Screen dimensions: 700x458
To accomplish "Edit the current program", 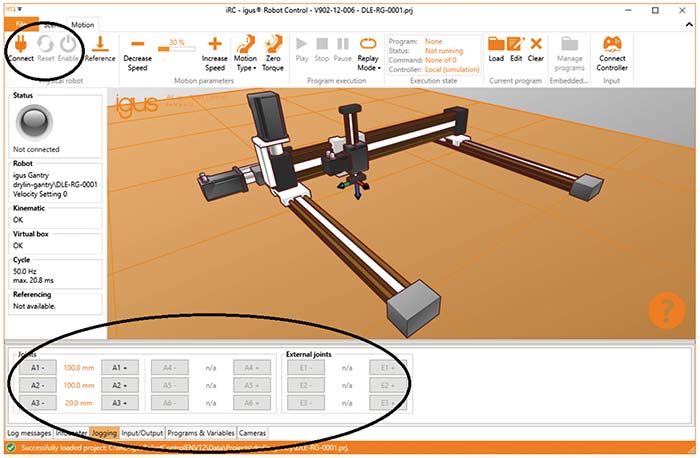I will coord(516,49).
